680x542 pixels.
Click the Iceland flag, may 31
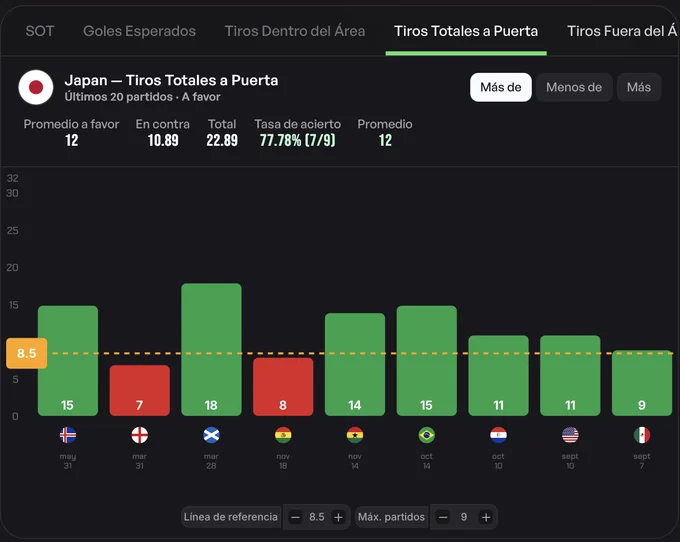pos(68,435)
